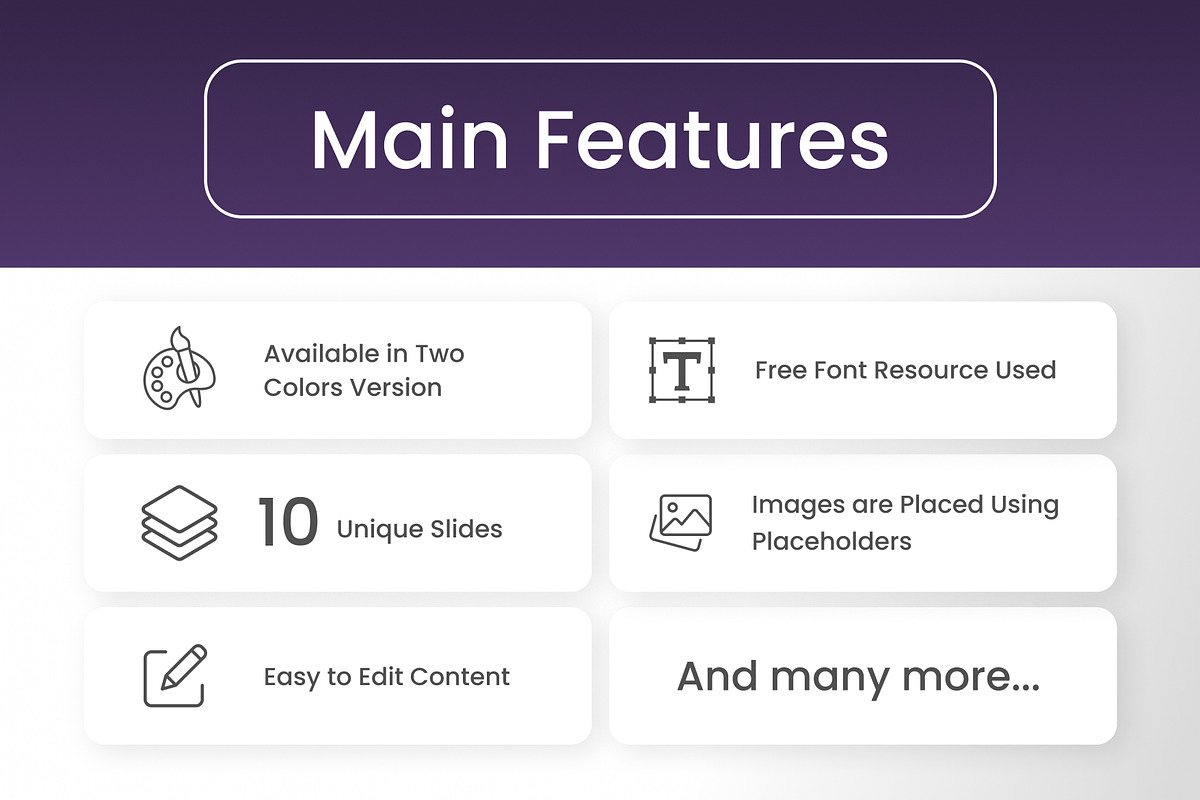This screenshot has width=1200, height=800.
Task: Click the 'And many more...' card
Action: (863, 676)
